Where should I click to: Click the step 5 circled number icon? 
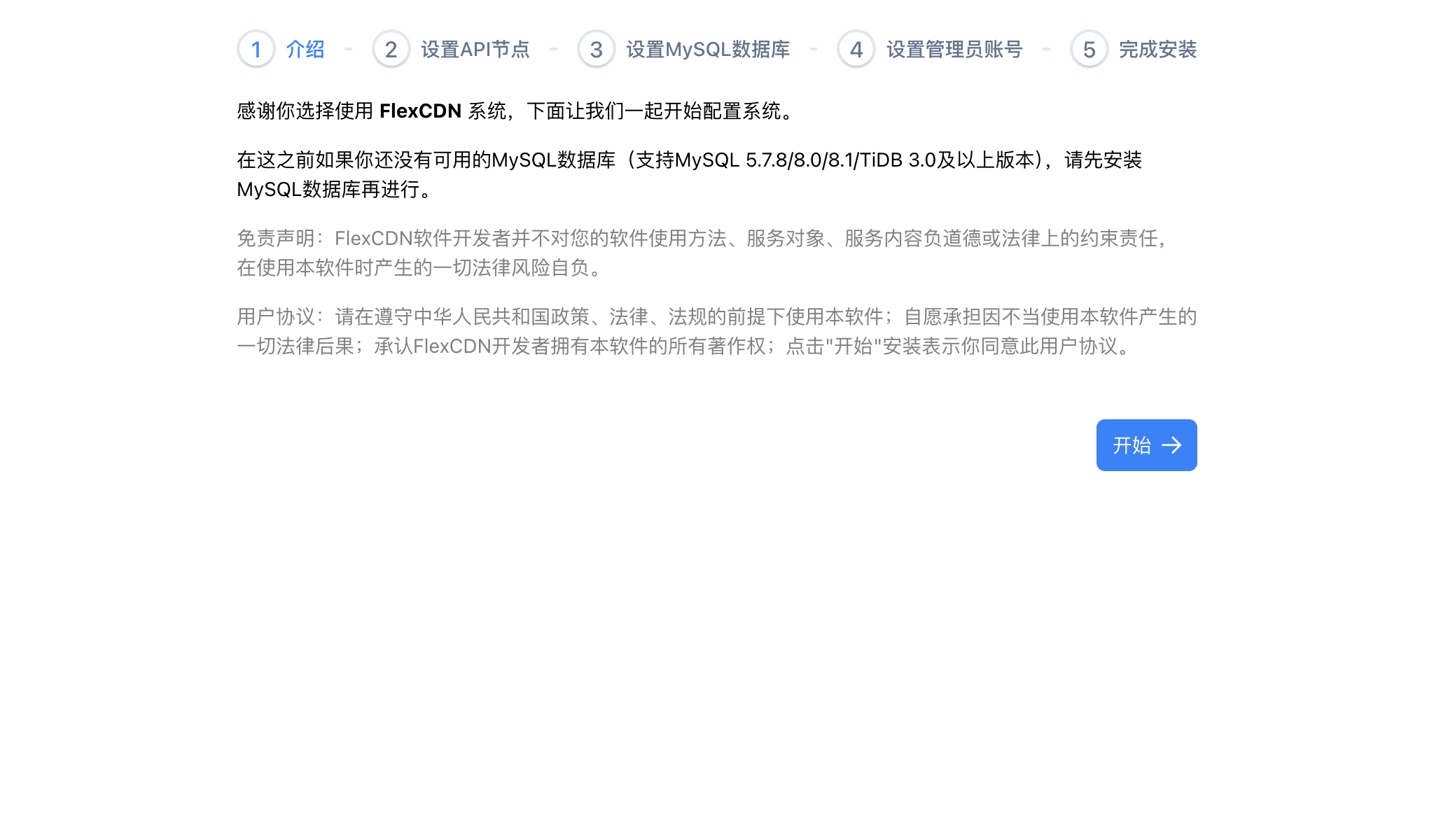[1088, 49]
